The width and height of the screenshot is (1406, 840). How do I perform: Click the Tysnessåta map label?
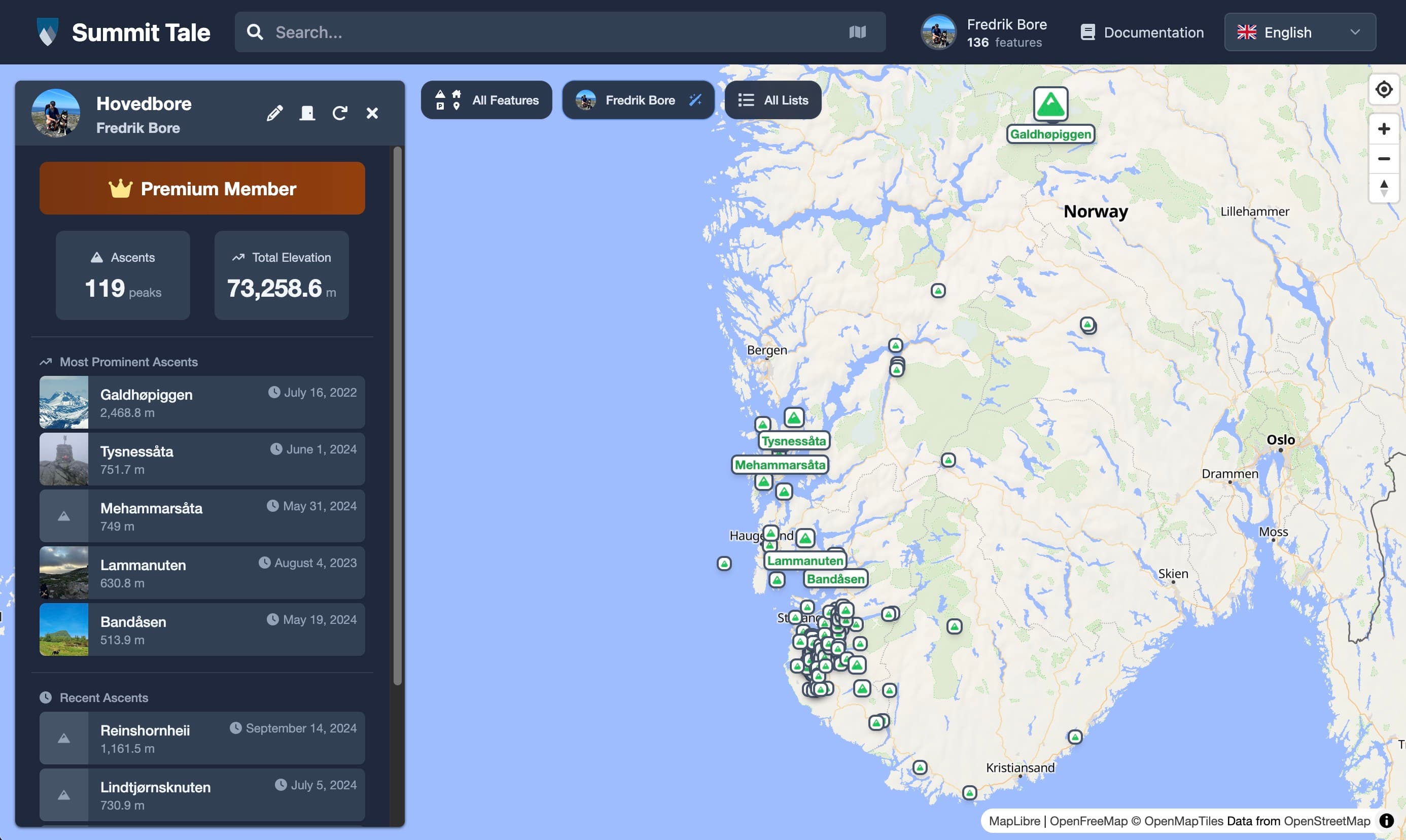click(794, 441)
